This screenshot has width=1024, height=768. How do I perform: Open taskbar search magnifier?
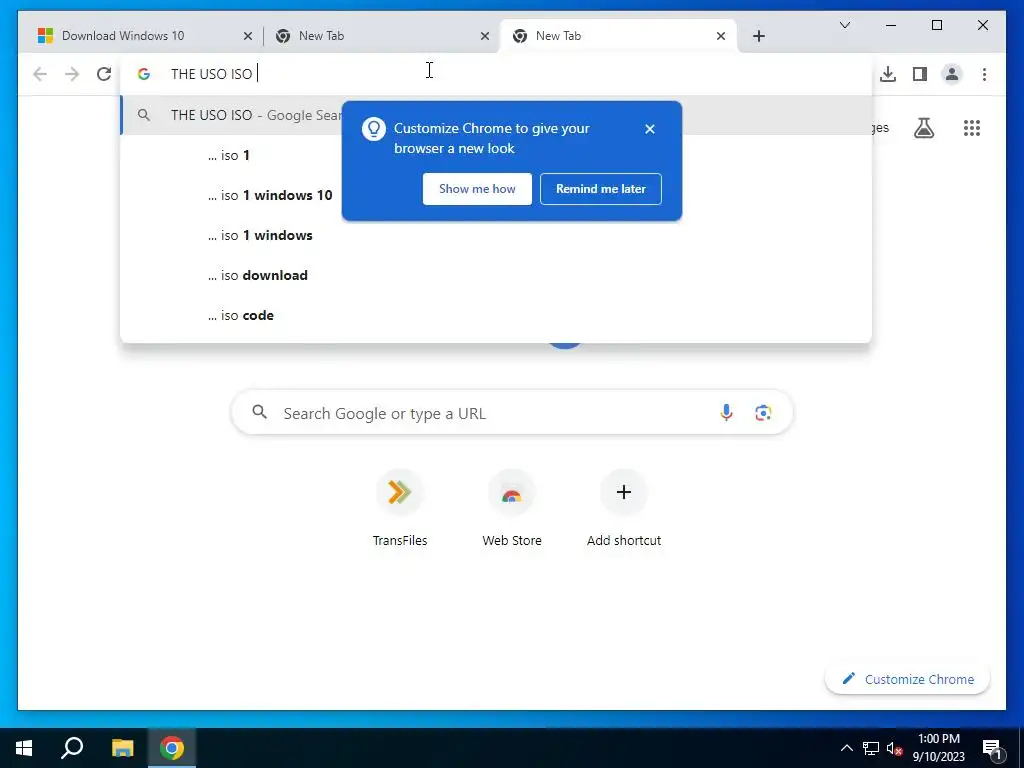click(72, 748)
